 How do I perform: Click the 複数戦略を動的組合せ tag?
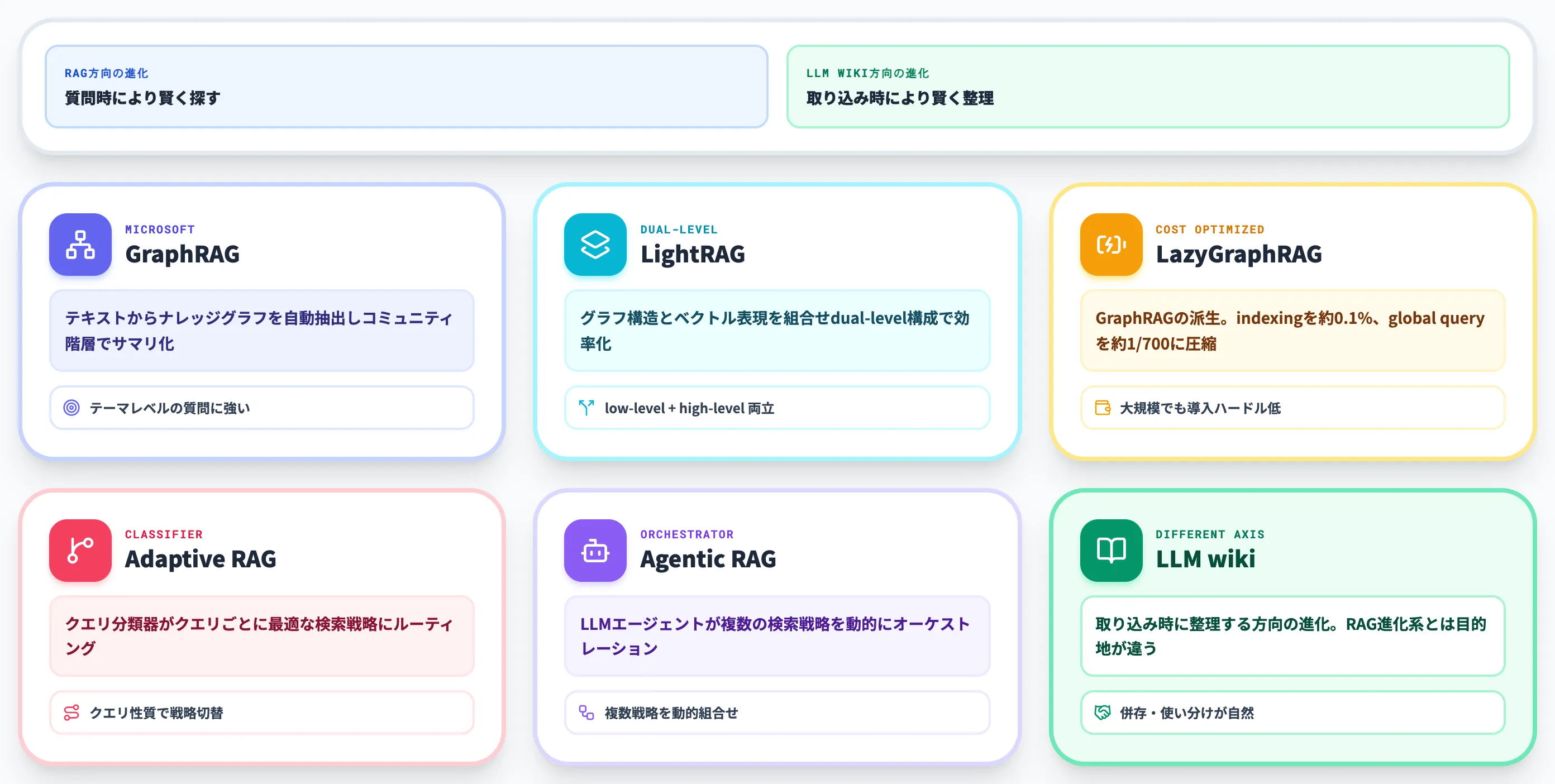click(777, 713)
